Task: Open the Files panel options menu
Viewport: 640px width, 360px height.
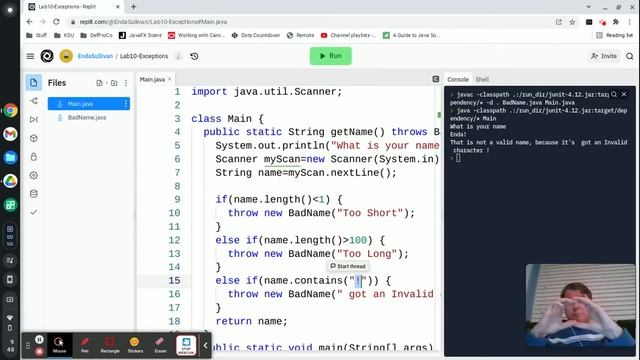Action: [x=126, y=83]
